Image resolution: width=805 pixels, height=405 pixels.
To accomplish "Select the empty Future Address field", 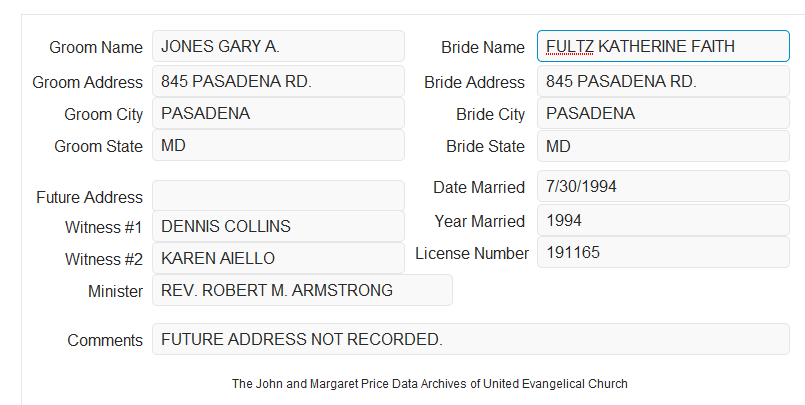I will pyautogui.click(x=278, y=196).
